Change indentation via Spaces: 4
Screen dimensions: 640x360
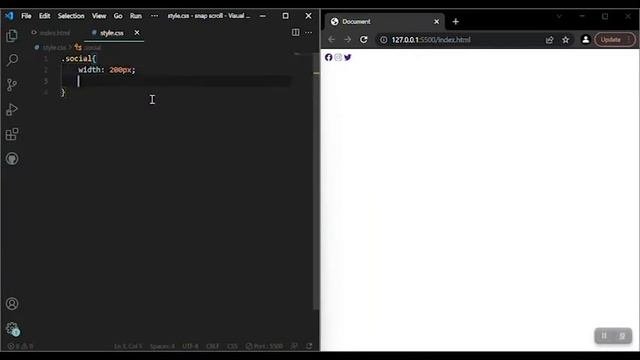click(x=162, y=346)
